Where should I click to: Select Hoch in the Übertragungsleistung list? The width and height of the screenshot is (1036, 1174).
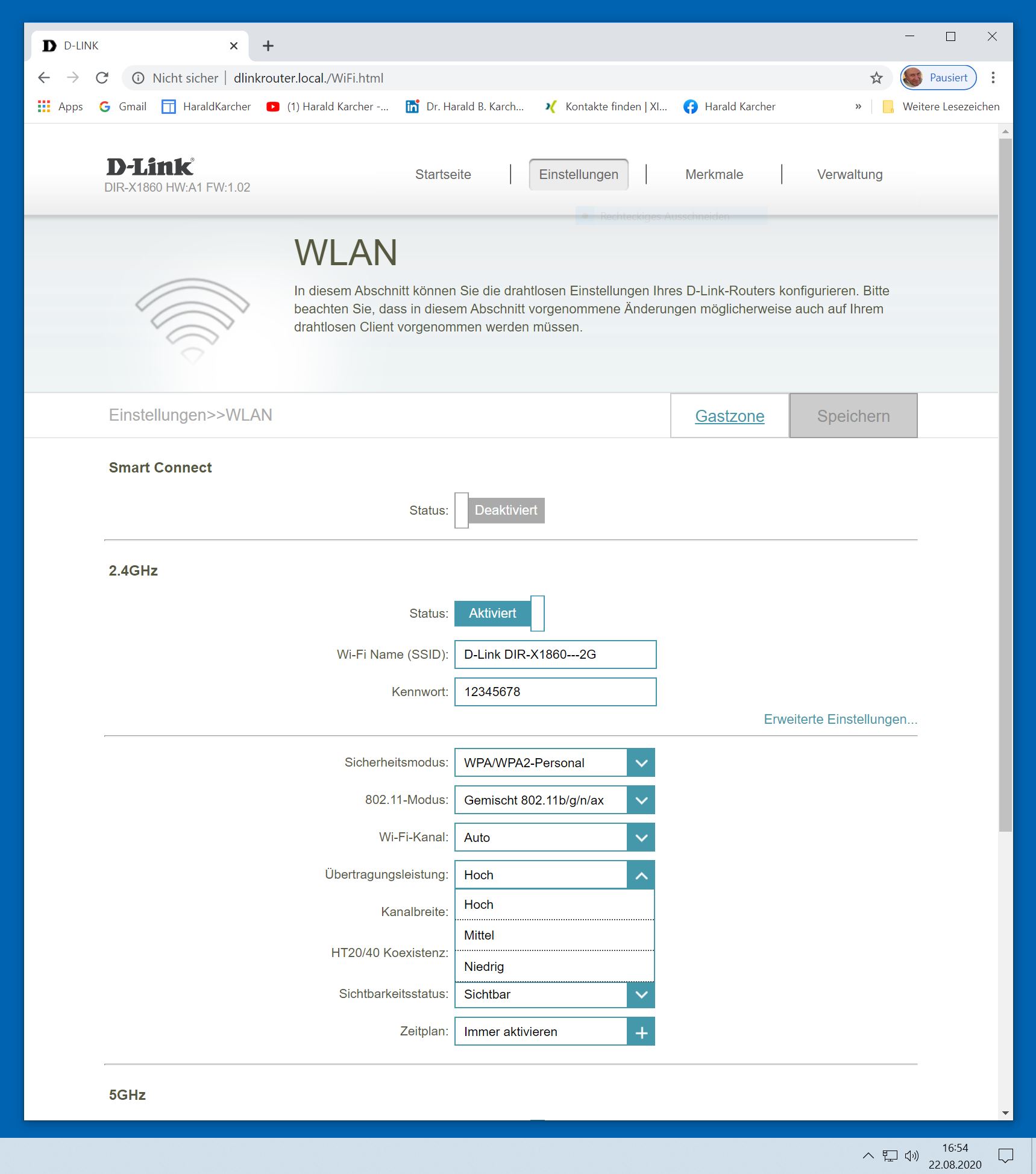(554, 905)
